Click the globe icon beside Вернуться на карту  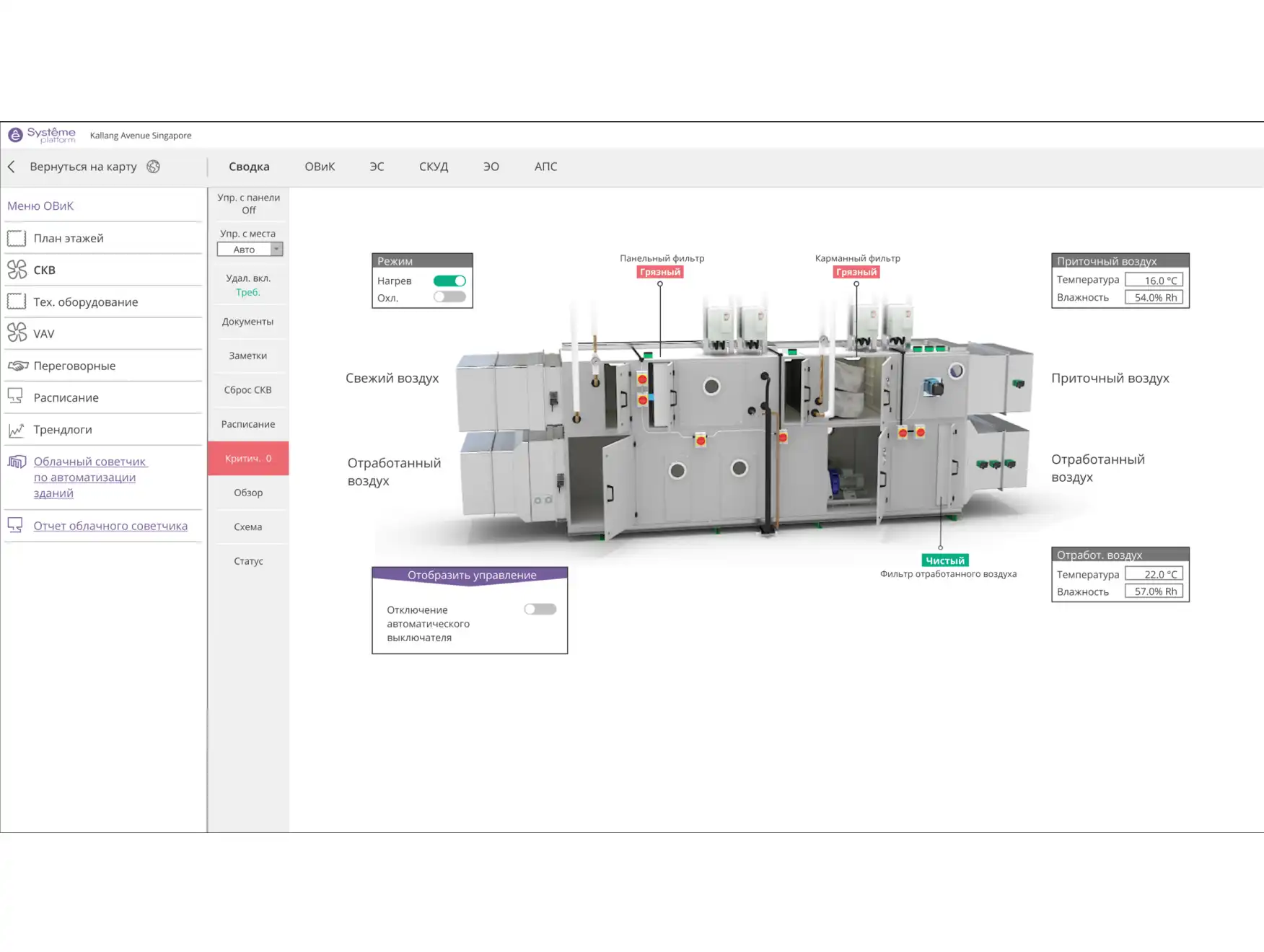click(x=153, y=167)
